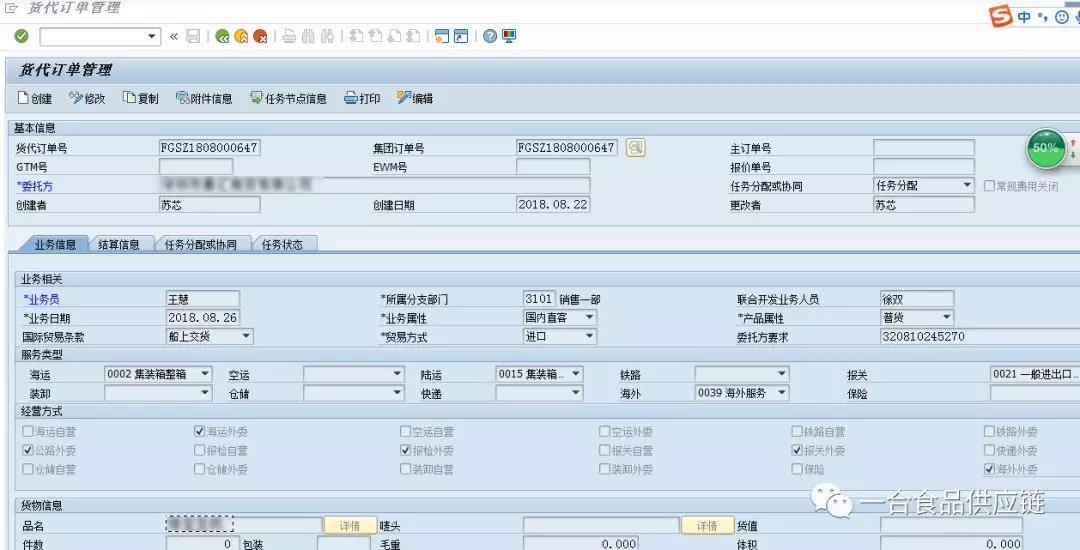Open the 海运 service type dropdown
Image resolution: width=1080 pixels, height=550 pixels.
(205, 374)
